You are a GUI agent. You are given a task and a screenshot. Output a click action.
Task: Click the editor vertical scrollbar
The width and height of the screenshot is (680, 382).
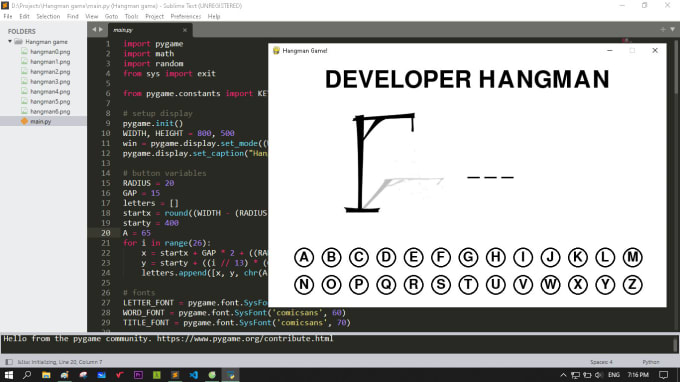tap(676, 67)
